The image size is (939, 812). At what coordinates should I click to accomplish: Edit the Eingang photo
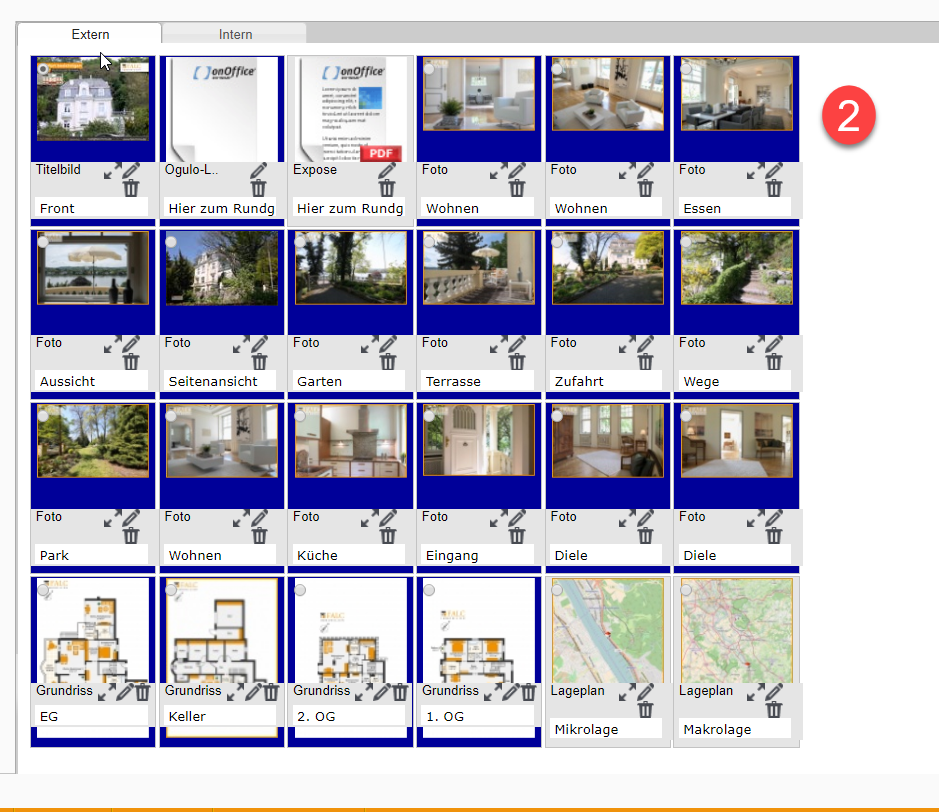click(x=517, y=518)
